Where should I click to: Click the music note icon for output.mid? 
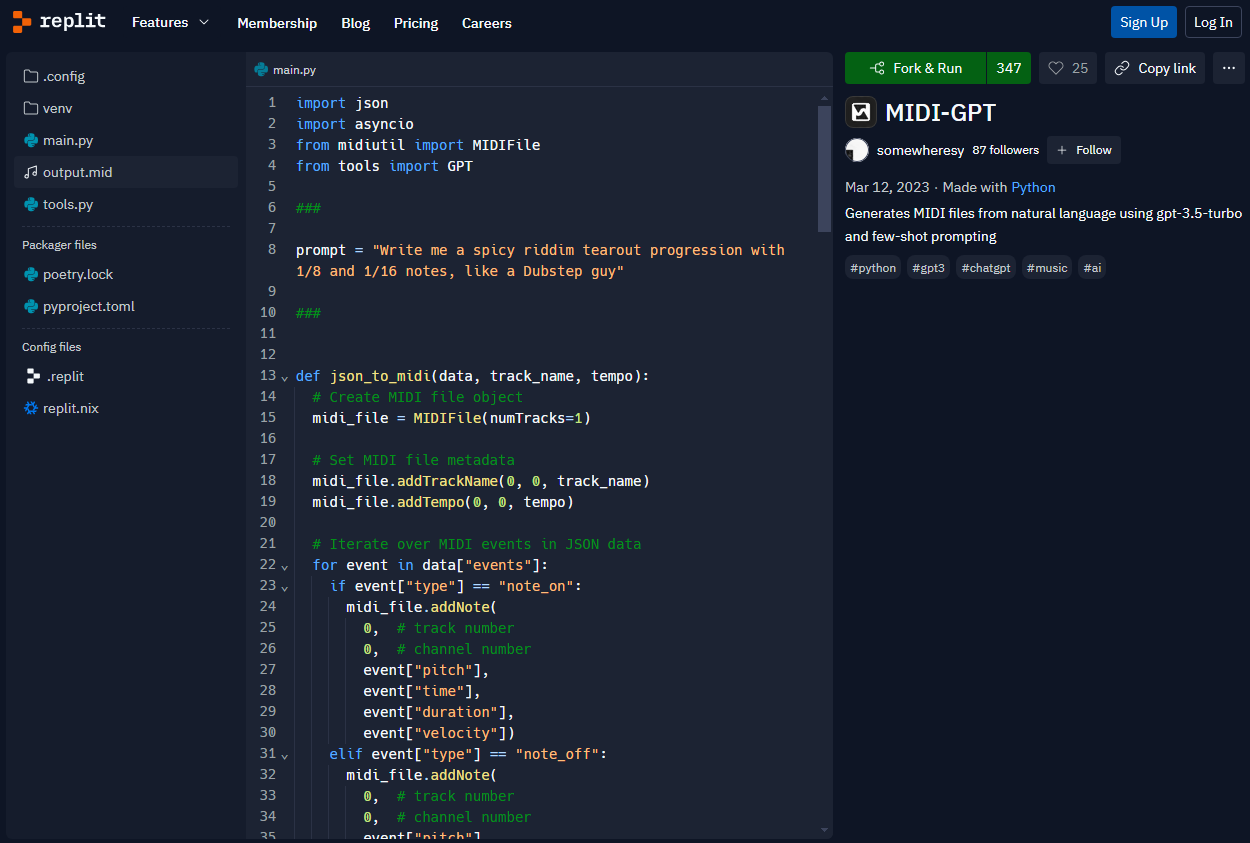tap(31, 172)
